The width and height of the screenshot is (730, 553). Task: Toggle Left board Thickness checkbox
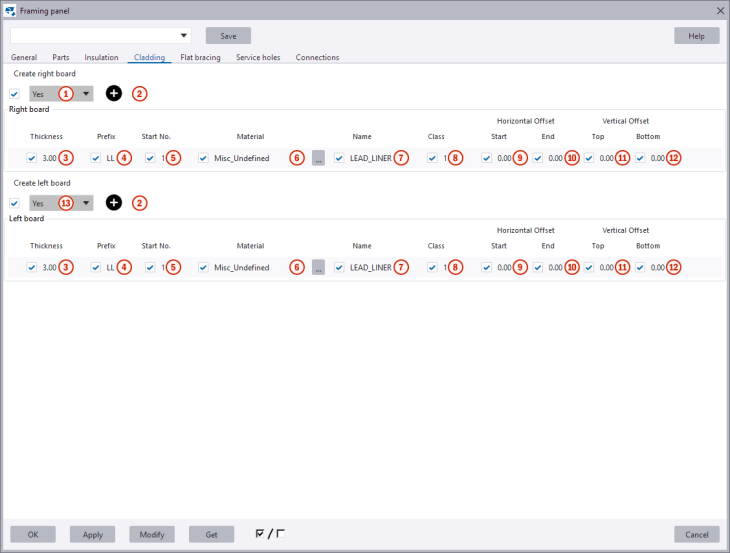(x=32, y=268)
